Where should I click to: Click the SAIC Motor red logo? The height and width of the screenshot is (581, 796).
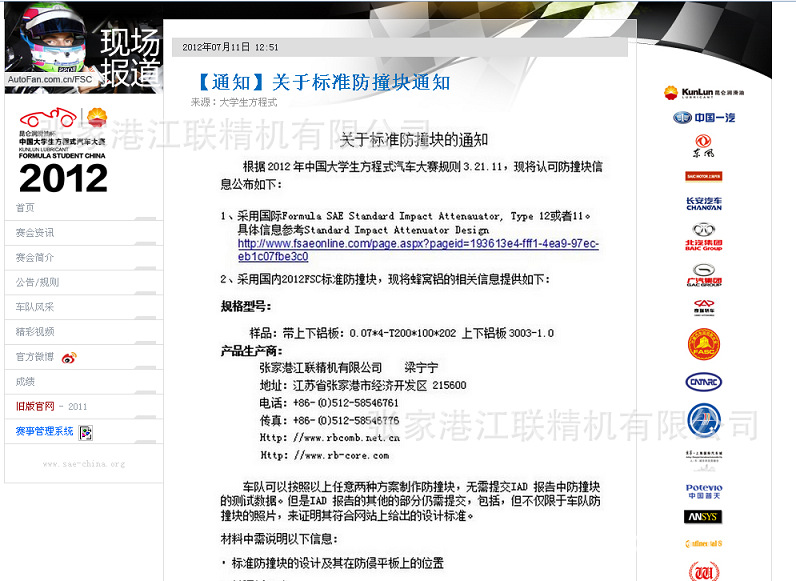[704, 176]
